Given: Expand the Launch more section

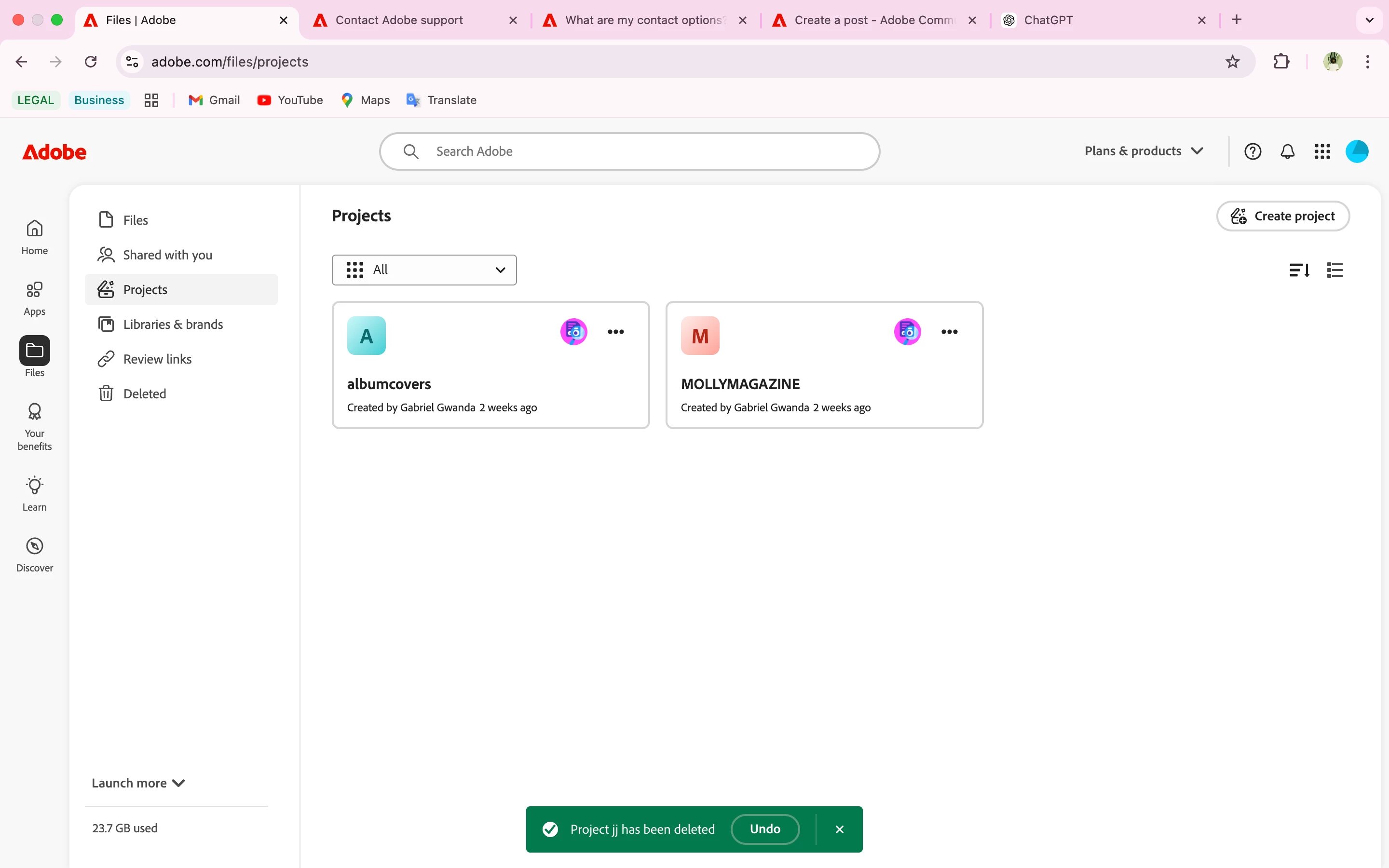Looking at the screenshot, I should click(x=138, y=783).
